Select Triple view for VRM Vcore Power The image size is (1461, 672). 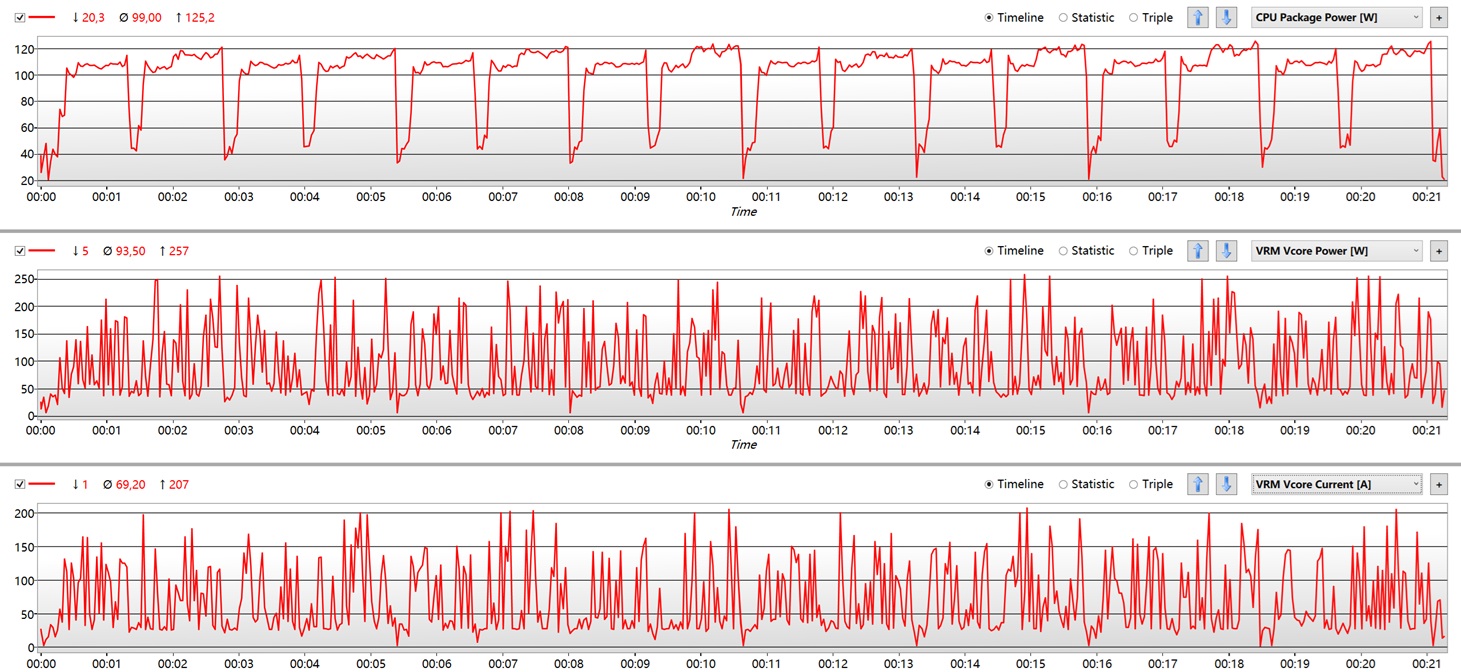[1151, 251]
